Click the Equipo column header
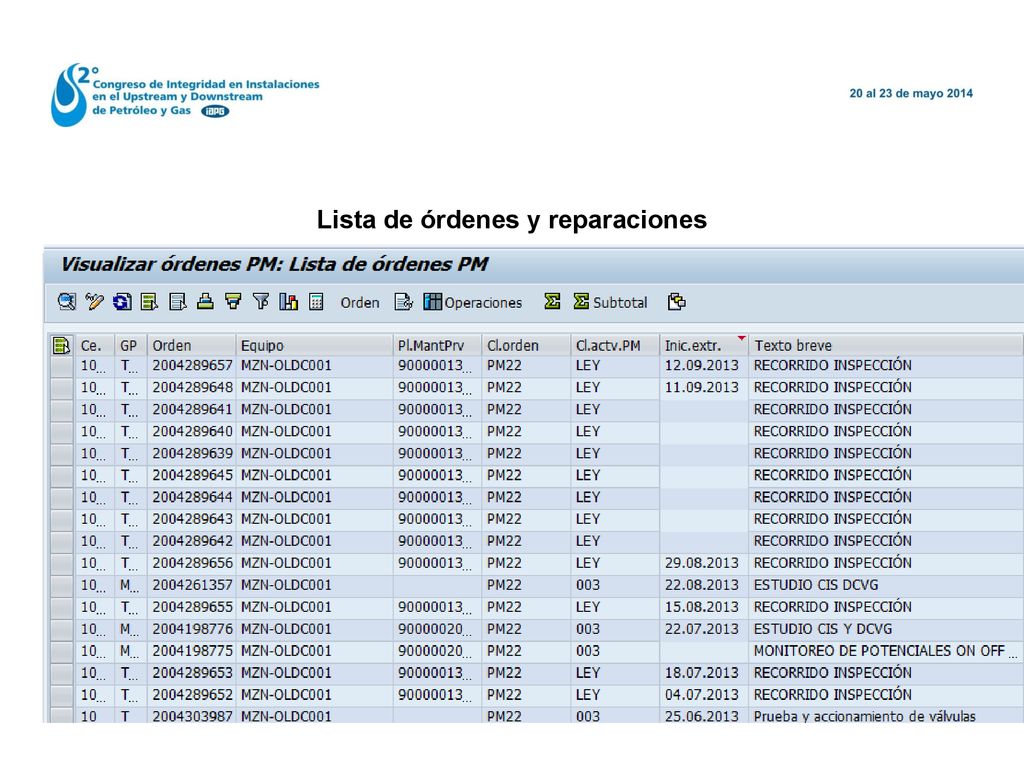Viewport: 1024px width, 768px height. 314,345
